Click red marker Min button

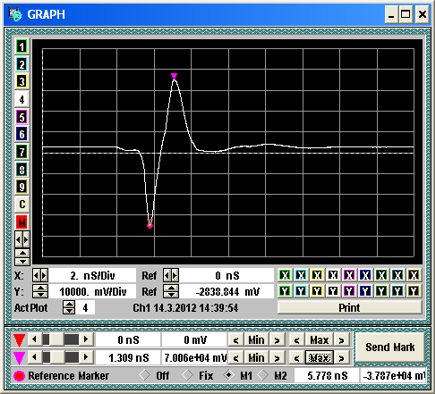[256, 340]
